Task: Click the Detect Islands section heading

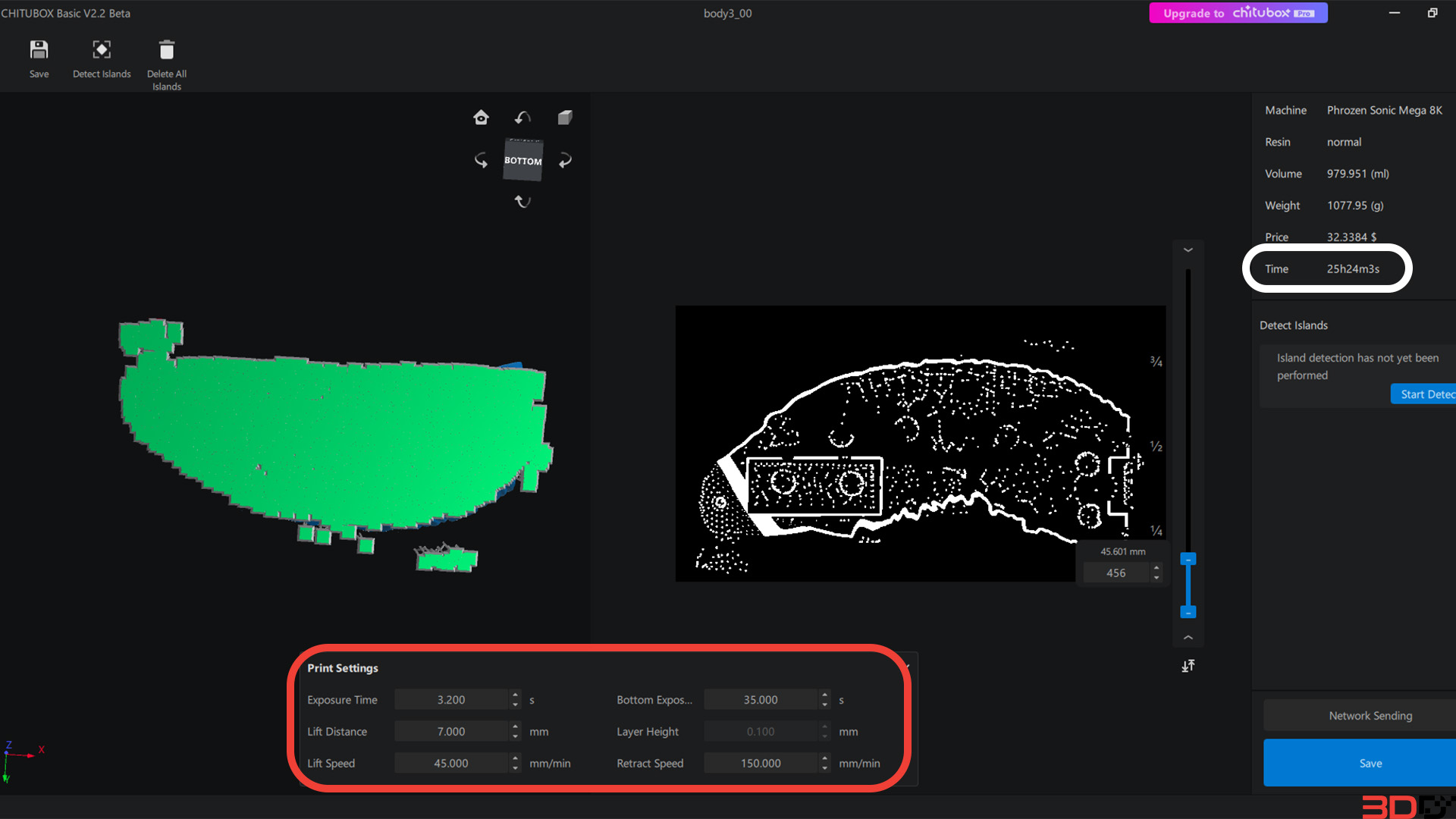Action: (x=1294, y=325)
